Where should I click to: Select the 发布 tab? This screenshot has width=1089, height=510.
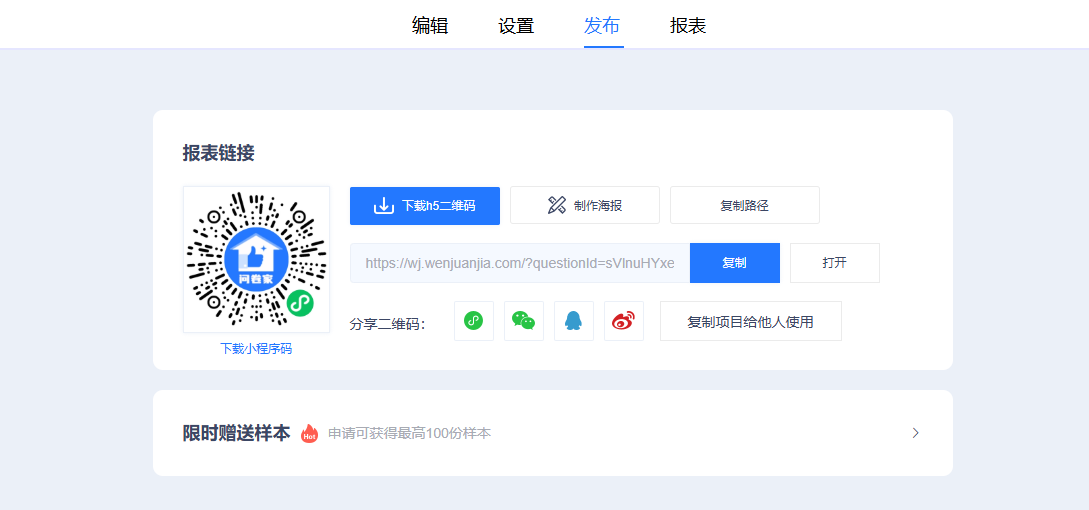click(x=602, y=26)
